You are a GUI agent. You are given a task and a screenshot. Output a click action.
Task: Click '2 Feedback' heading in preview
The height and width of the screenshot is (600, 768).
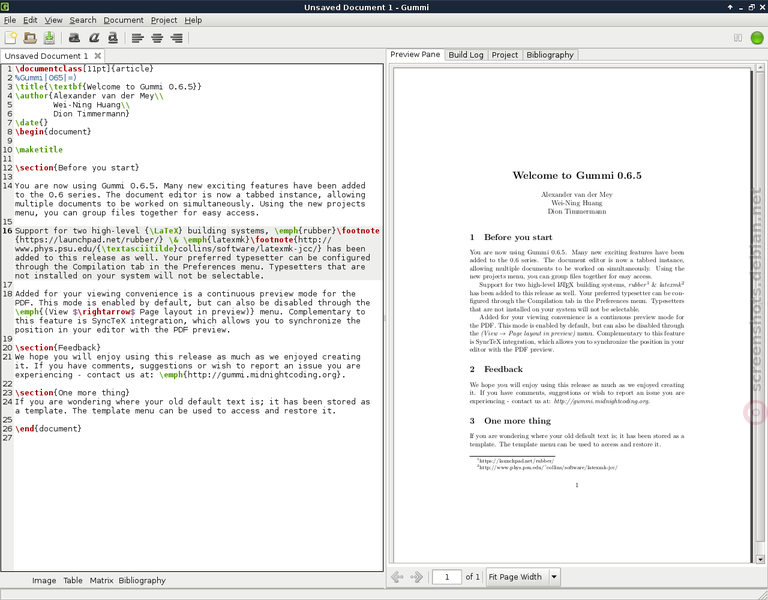pos(496,369)
